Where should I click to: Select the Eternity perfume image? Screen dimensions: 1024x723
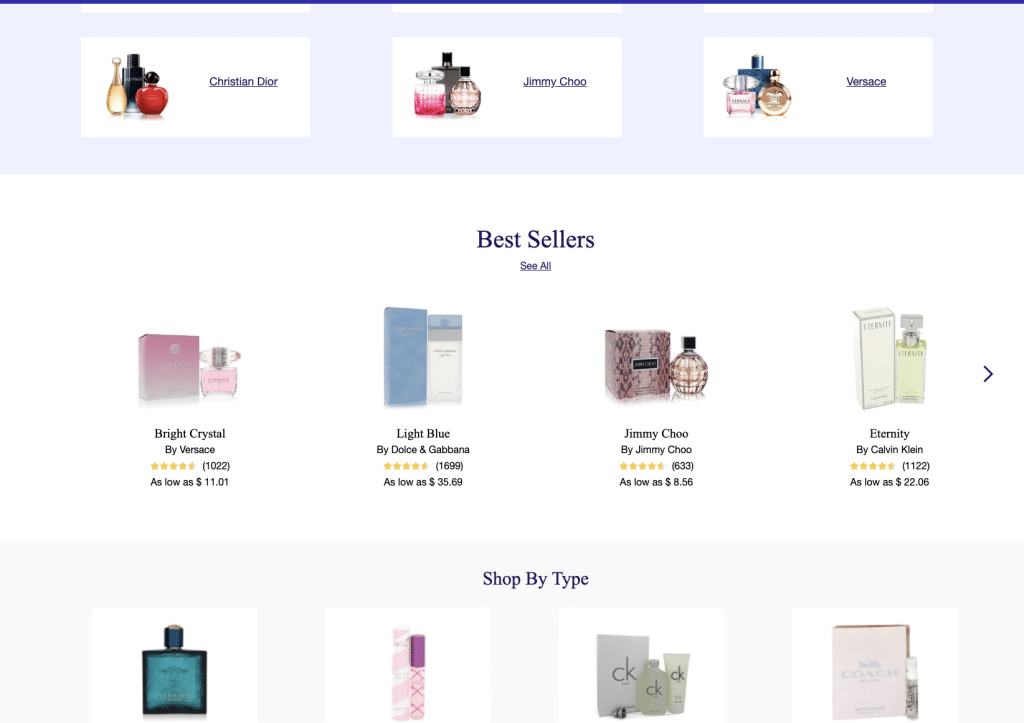pyautogui.click(x=889, y=358)
